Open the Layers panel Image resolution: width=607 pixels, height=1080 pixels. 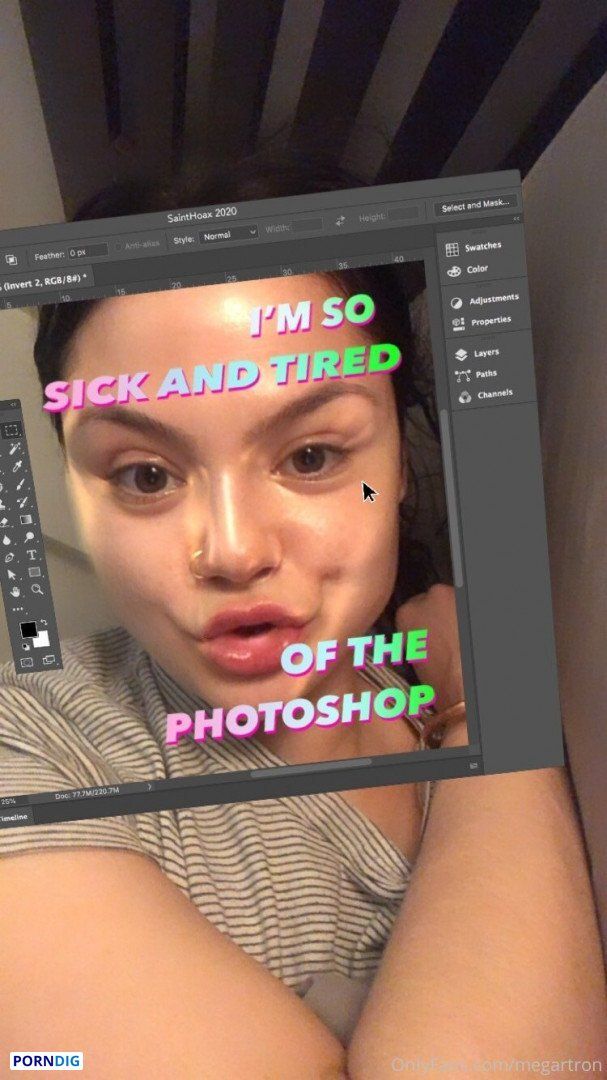(x=477, y=354)
